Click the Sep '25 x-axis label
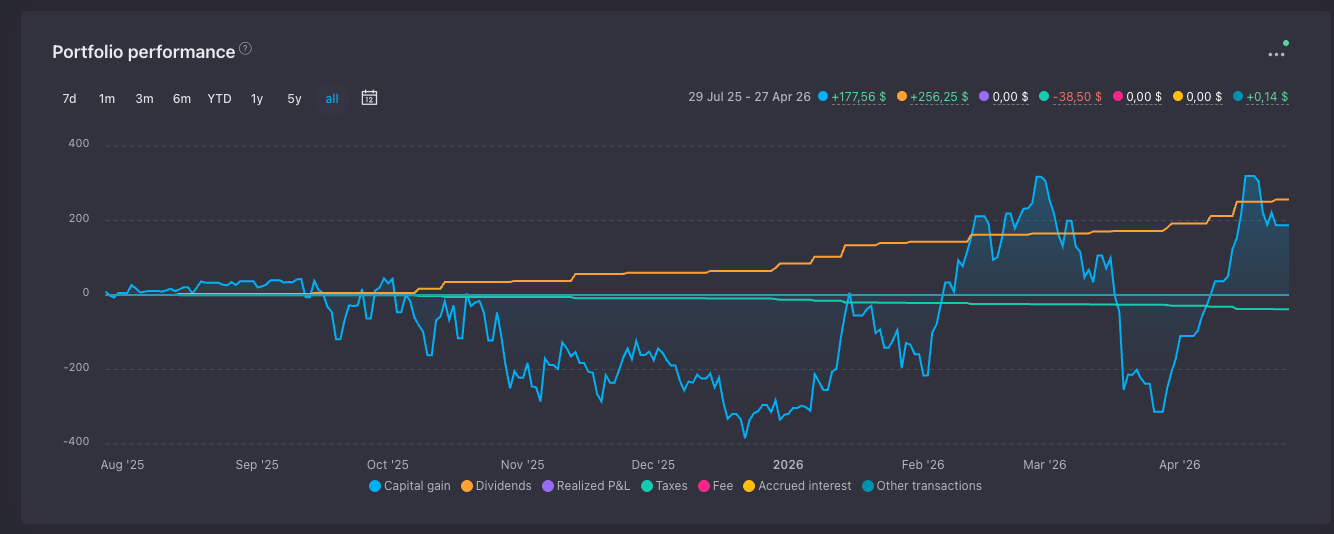 [257, 465]
